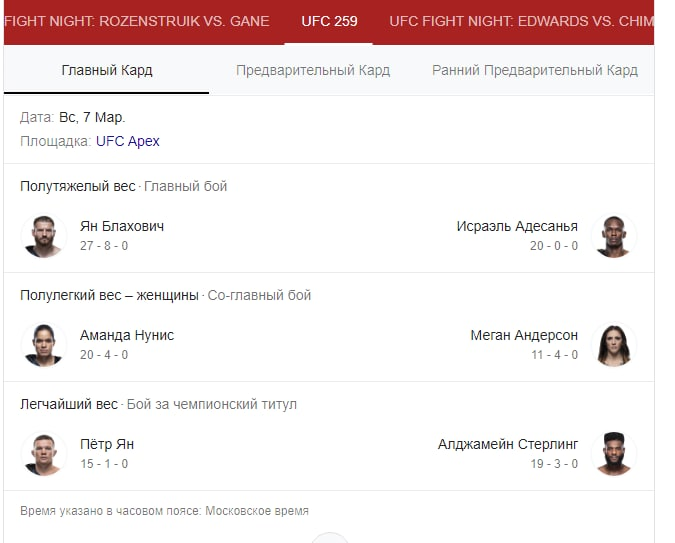
Task: Switch to the Главный Кард tab
Action: (x=107, y=71)
